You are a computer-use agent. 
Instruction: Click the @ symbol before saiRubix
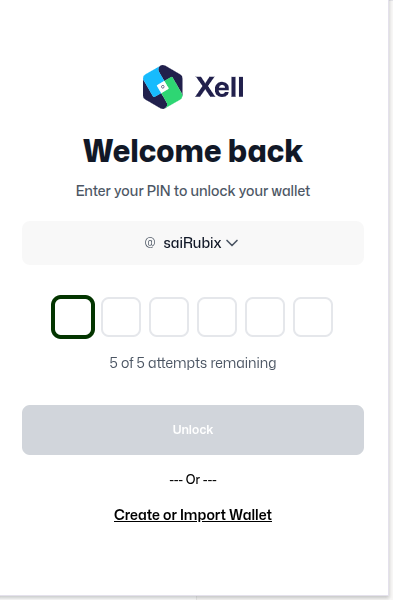150,243
